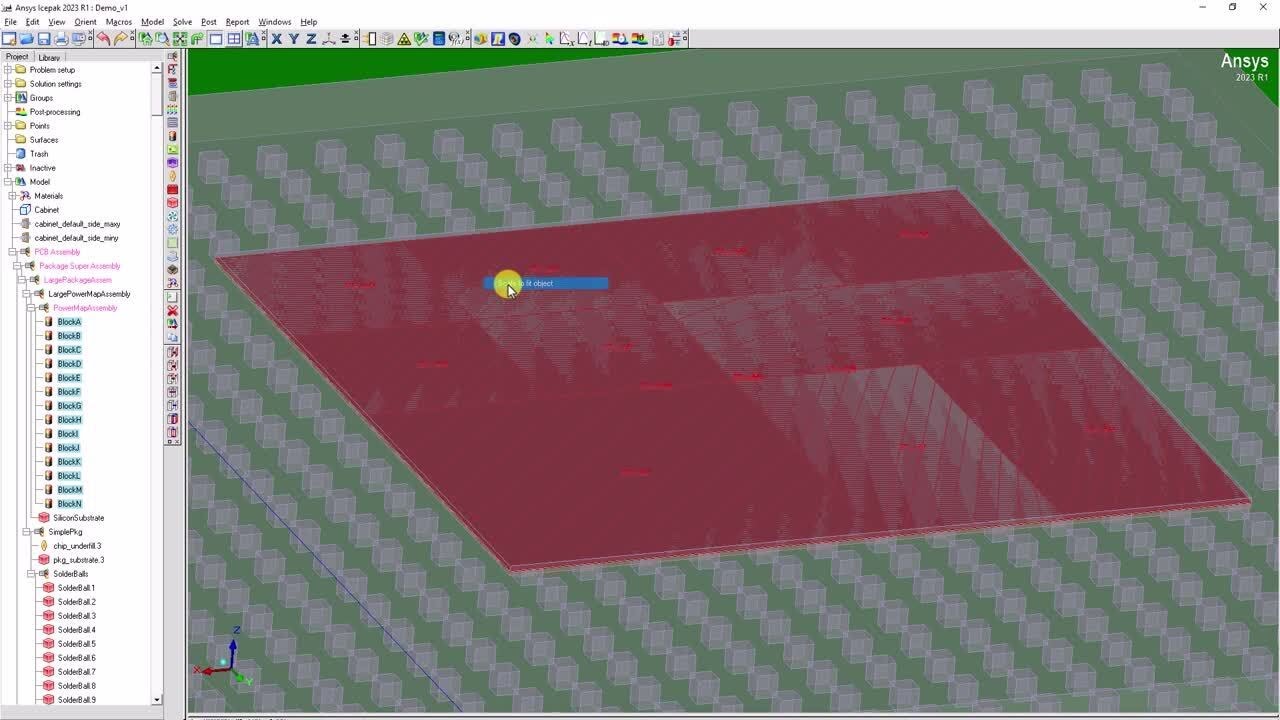Collapse the SimplePkg assembly node
Viewport: 1280px width, 720px height.
[x=27, y=532]
